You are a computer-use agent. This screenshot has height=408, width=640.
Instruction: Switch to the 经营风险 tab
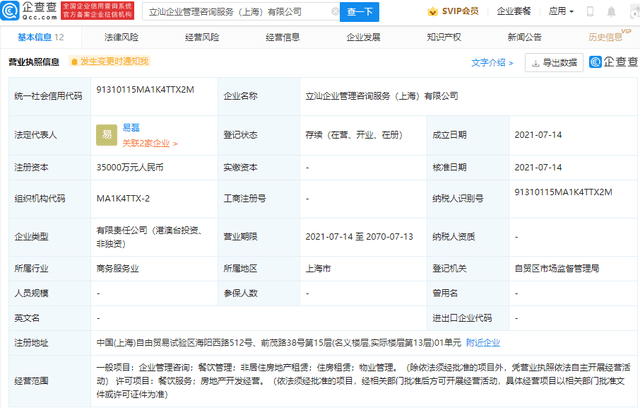(x=202, y=37)
